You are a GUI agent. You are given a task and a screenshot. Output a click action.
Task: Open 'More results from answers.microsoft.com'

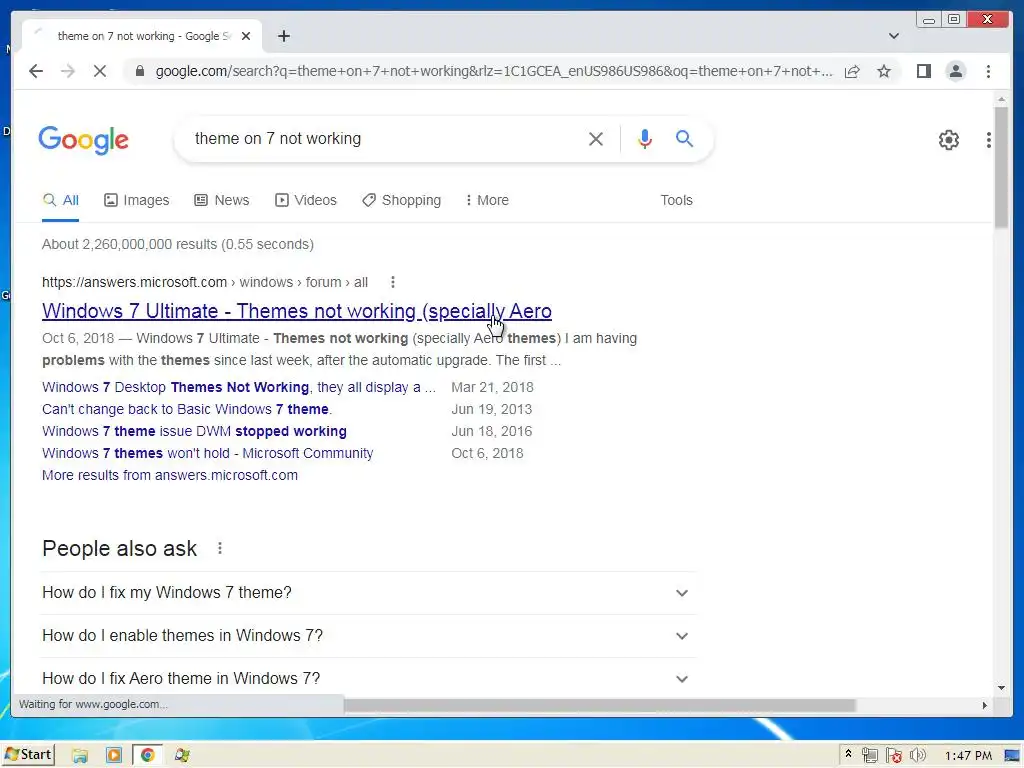[x=170, y=475]
